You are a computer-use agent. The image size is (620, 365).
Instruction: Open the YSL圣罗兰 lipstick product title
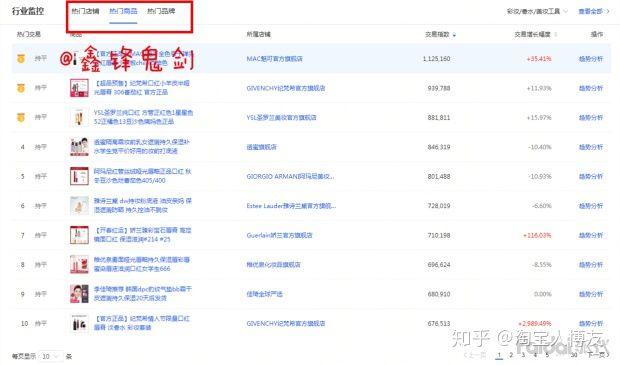pos(144,117)
